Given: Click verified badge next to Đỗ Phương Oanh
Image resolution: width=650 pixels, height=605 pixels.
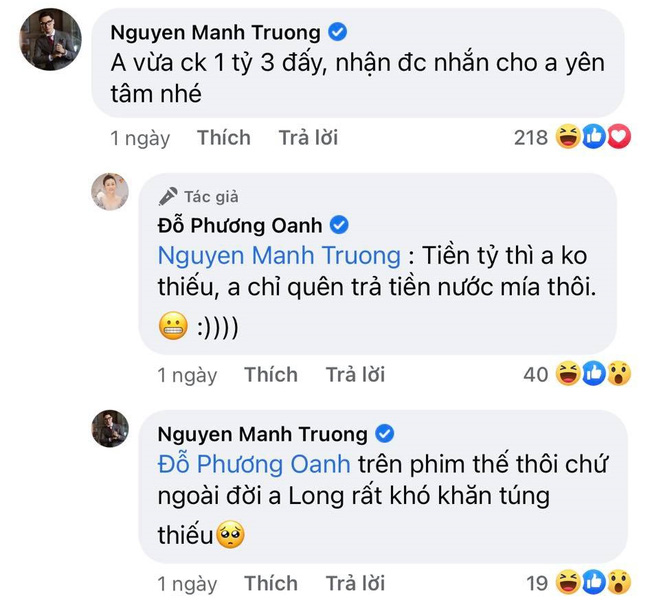Looking at the screenshot, I should click(x=339, y=225).
